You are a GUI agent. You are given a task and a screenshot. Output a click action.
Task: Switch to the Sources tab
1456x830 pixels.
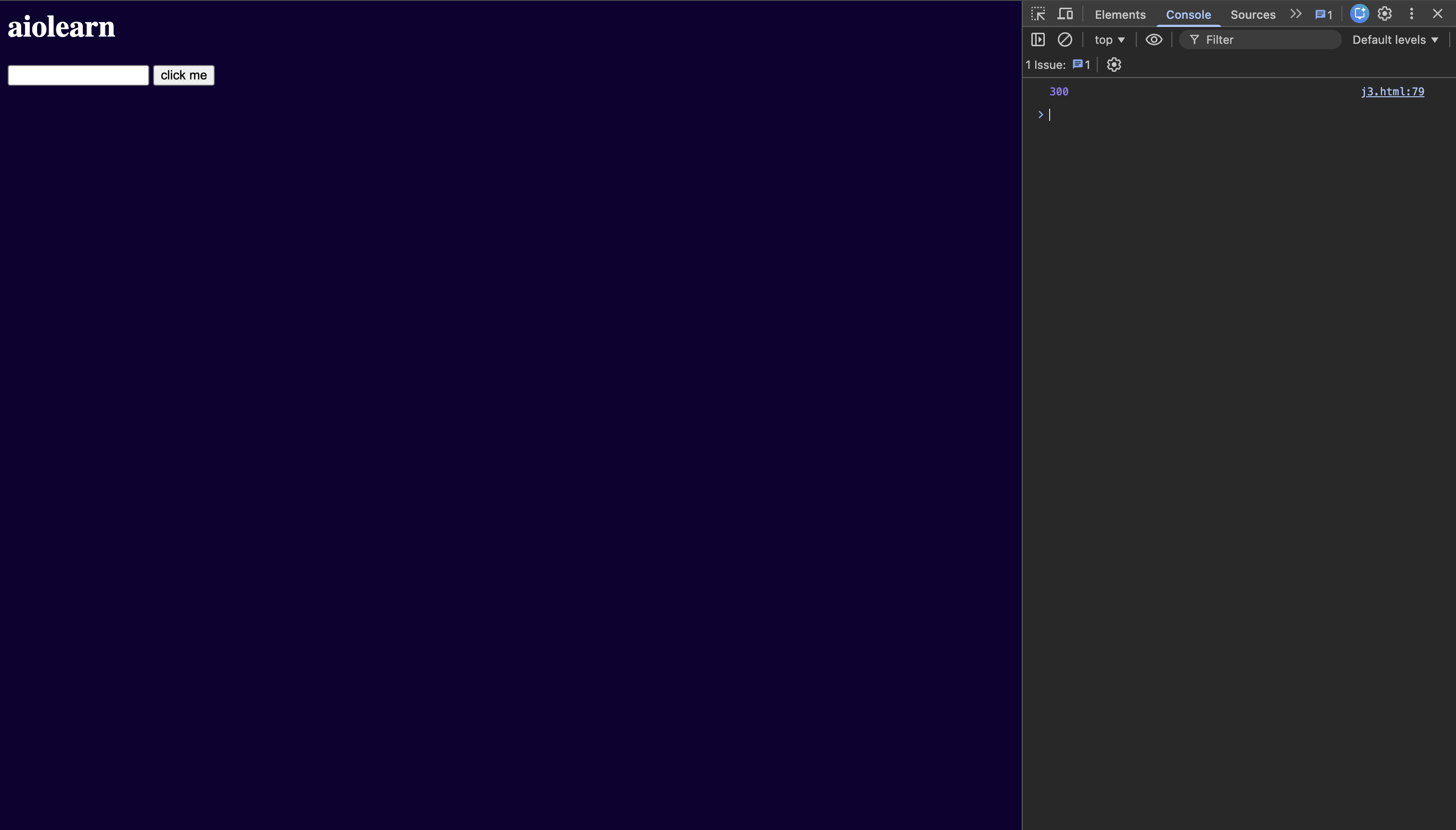[1252, 15]
